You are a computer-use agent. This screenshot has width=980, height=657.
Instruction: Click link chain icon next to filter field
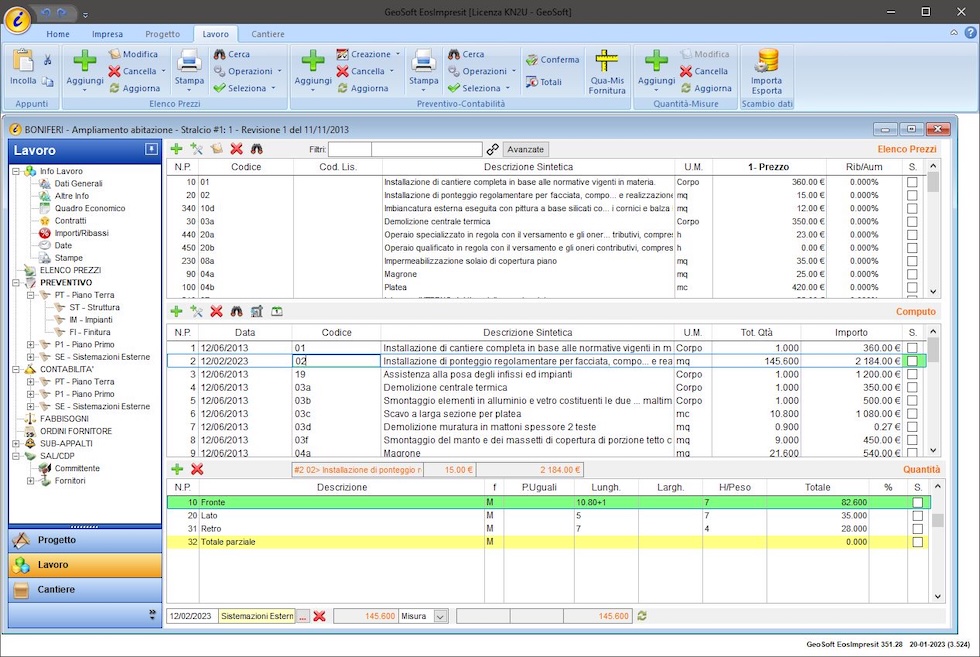click(492, 149)
